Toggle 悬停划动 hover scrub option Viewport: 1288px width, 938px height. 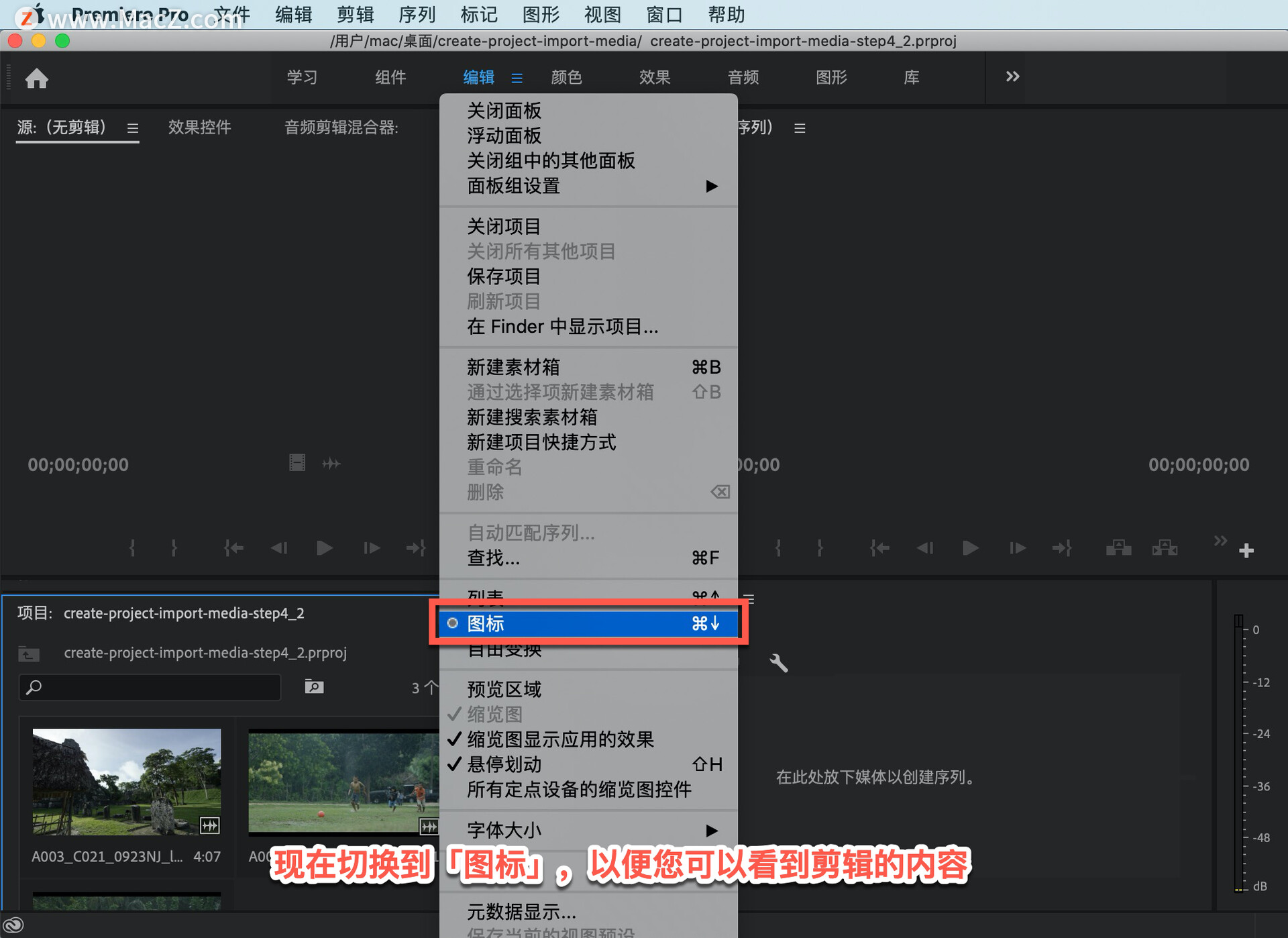(504, 764)
